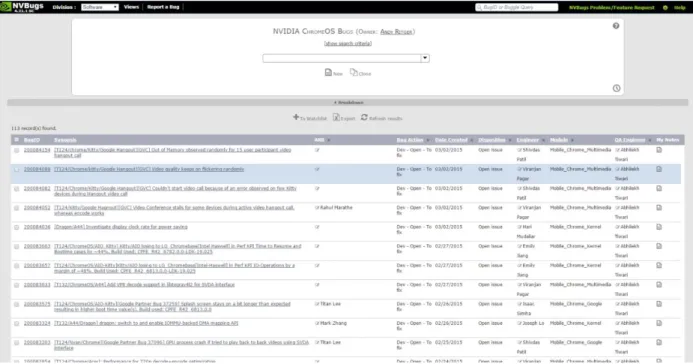
Task: Open the Division dropdown showing Software
Action: pyautogui.click(x=100, y=7)
